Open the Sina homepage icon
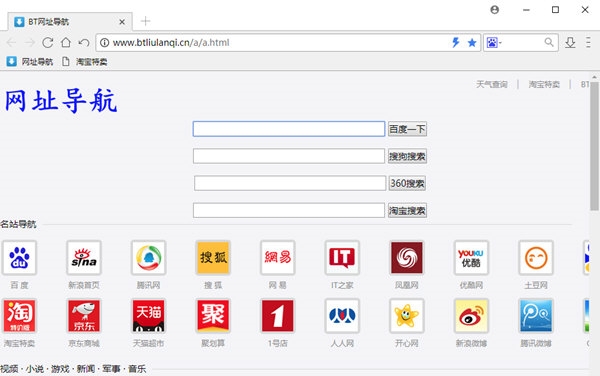The width and height of the screenshot is (600, 376). 84,257
